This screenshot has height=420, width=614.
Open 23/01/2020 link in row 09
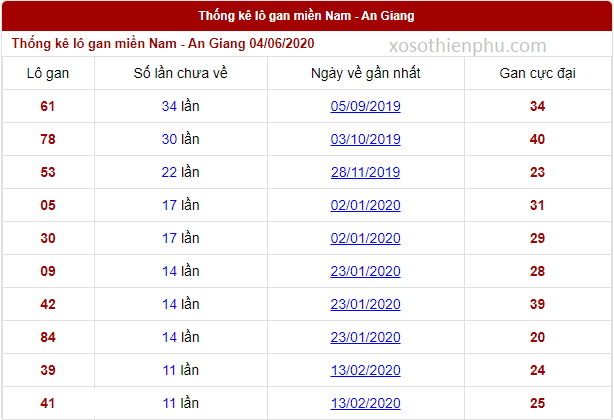pyautogui.click(x=365, y=271)
